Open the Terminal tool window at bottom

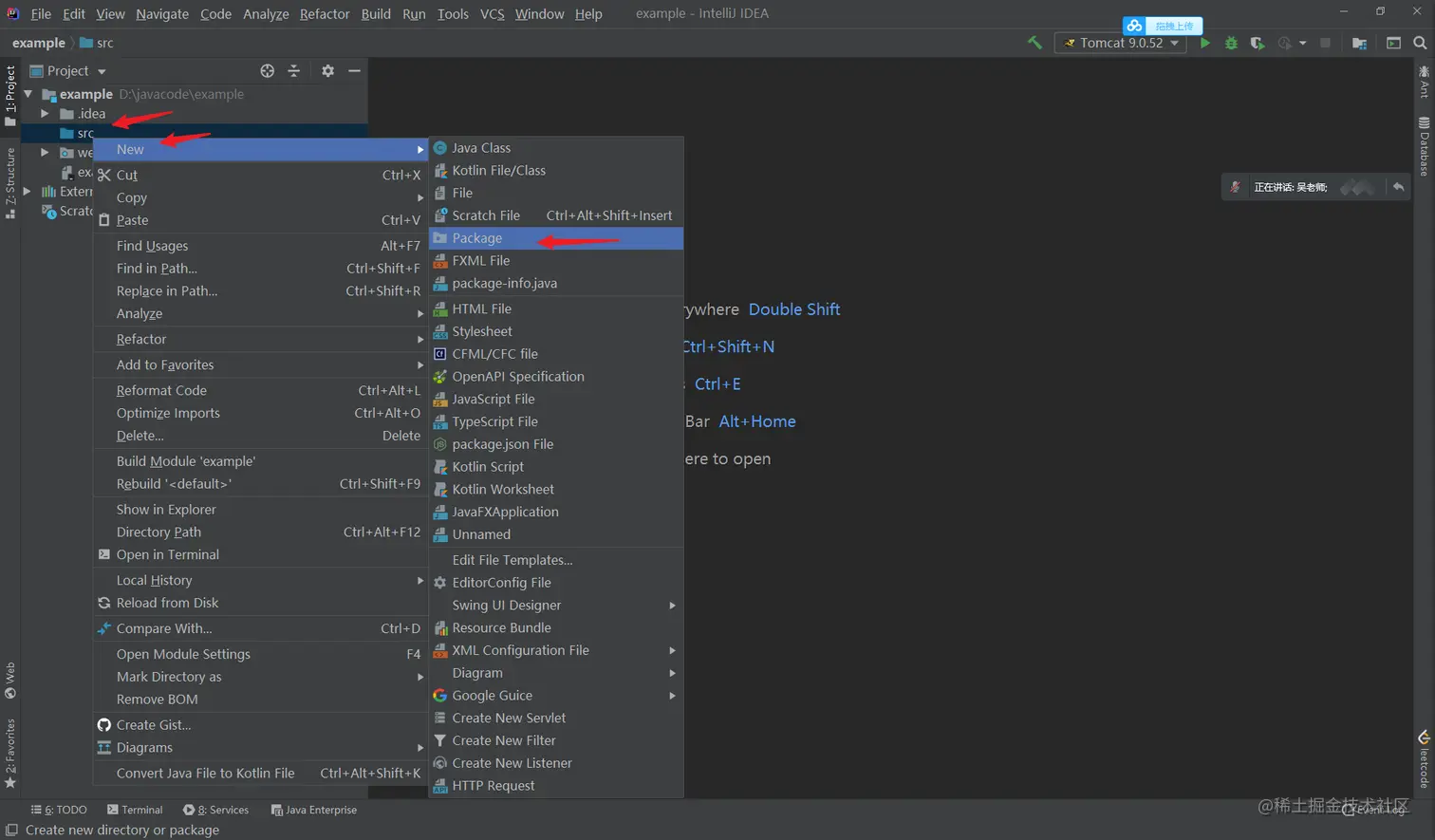(x=135, y=810)
